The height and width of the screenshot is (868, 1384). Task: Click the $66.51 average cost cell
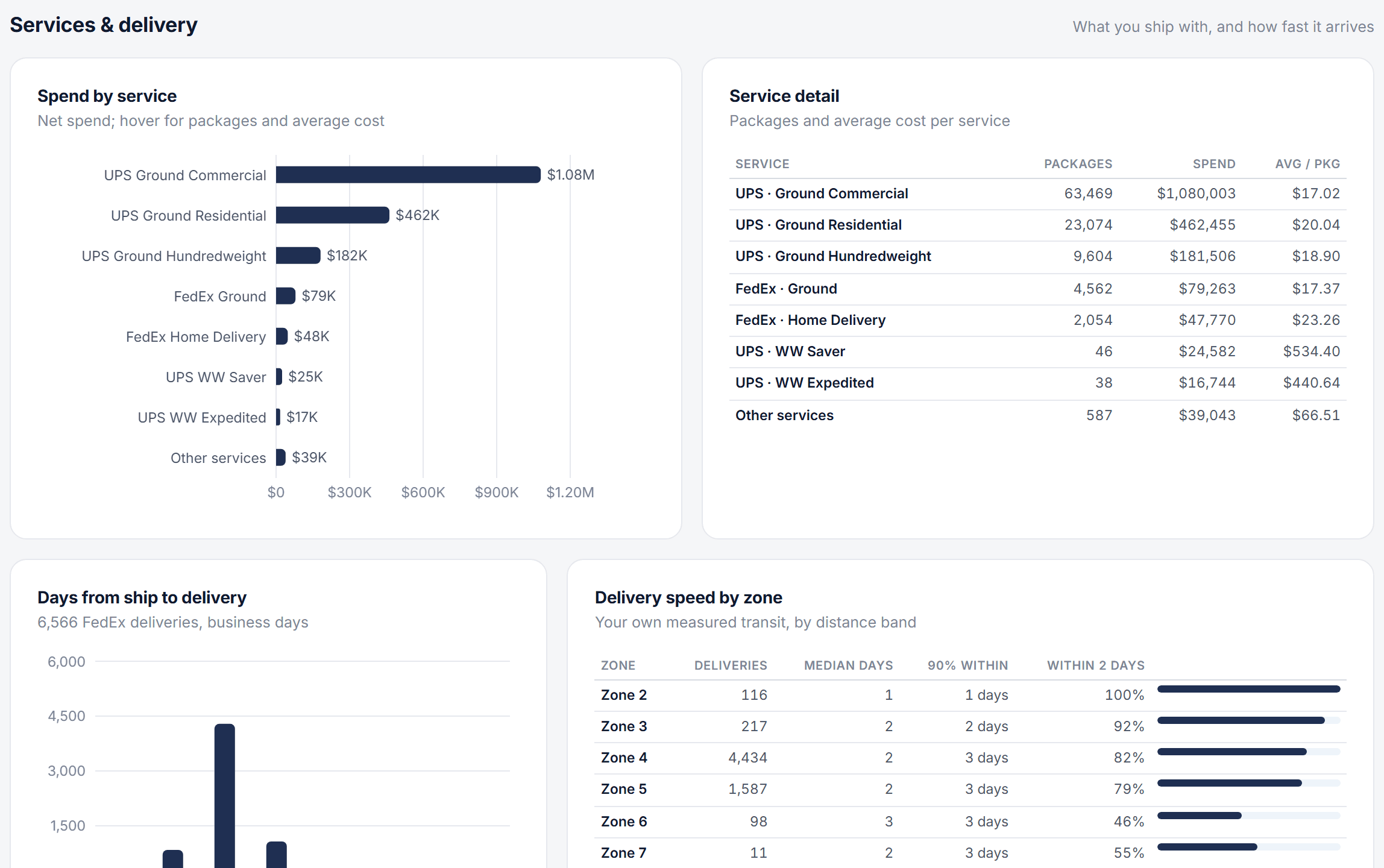tap(1316, 415)
